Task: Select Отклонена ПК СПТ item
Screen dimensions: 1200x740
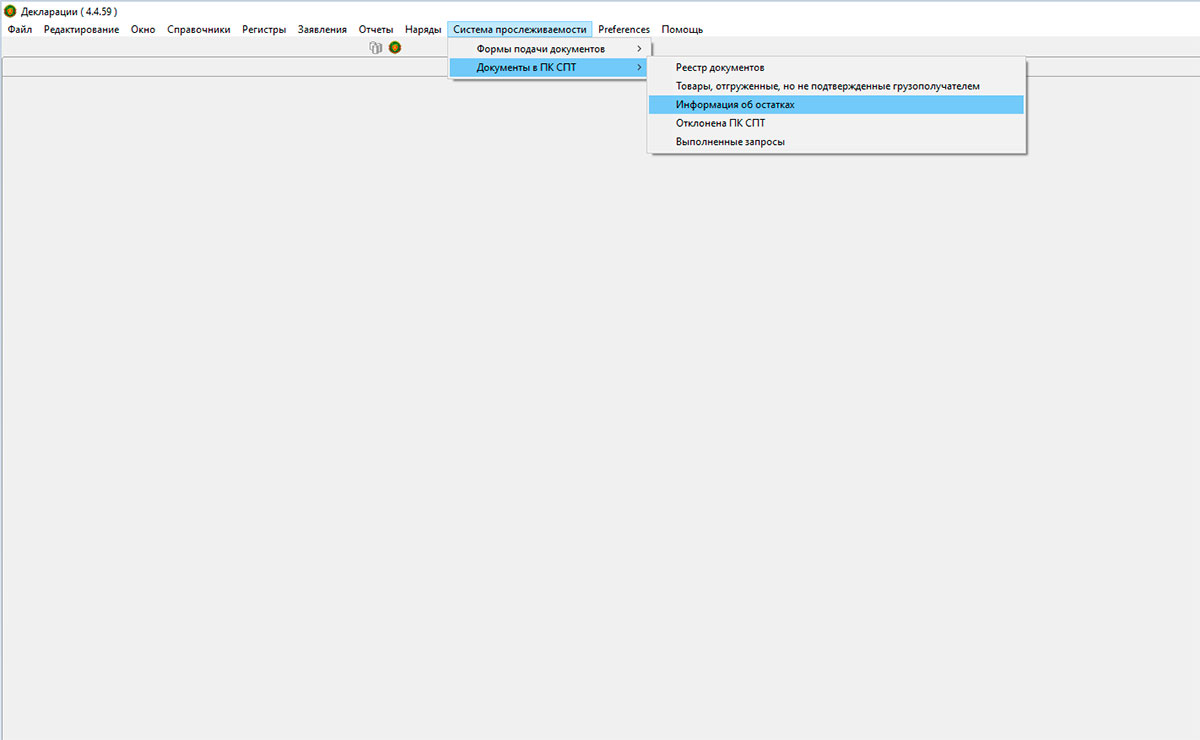Action: (x=836, y=123)
